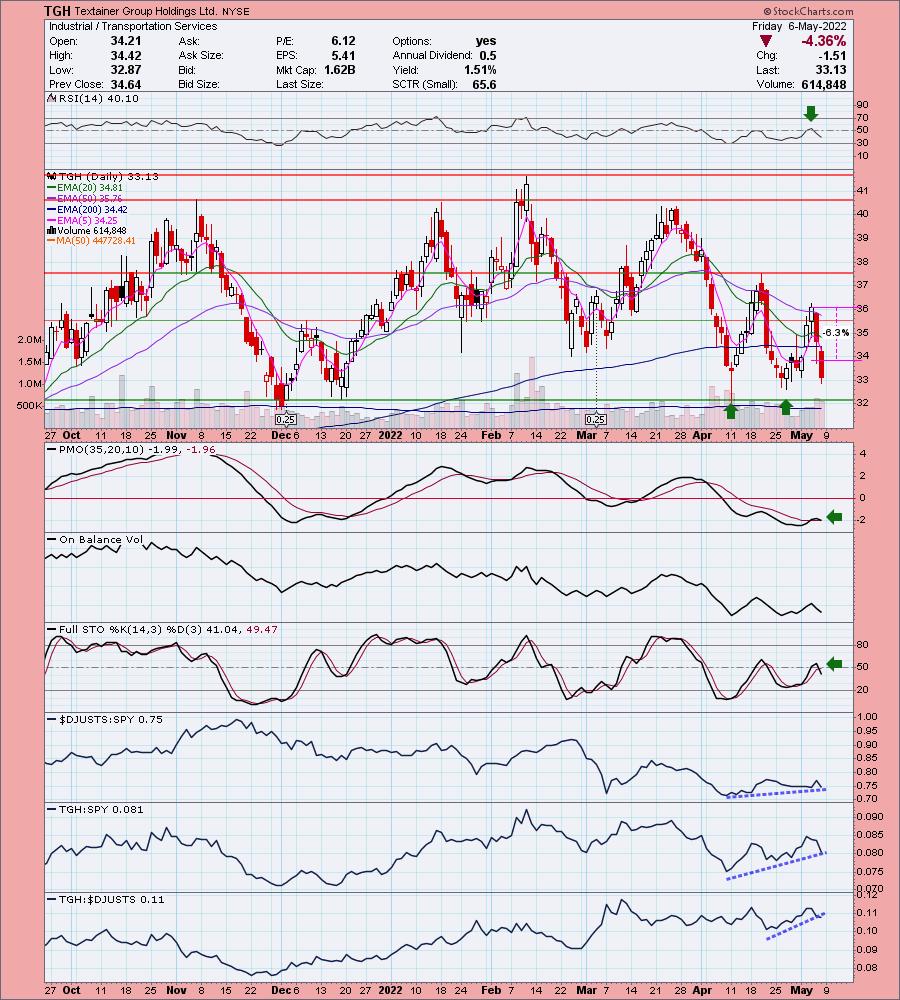Click the NYSE exchange label

(x=236, y=11)
